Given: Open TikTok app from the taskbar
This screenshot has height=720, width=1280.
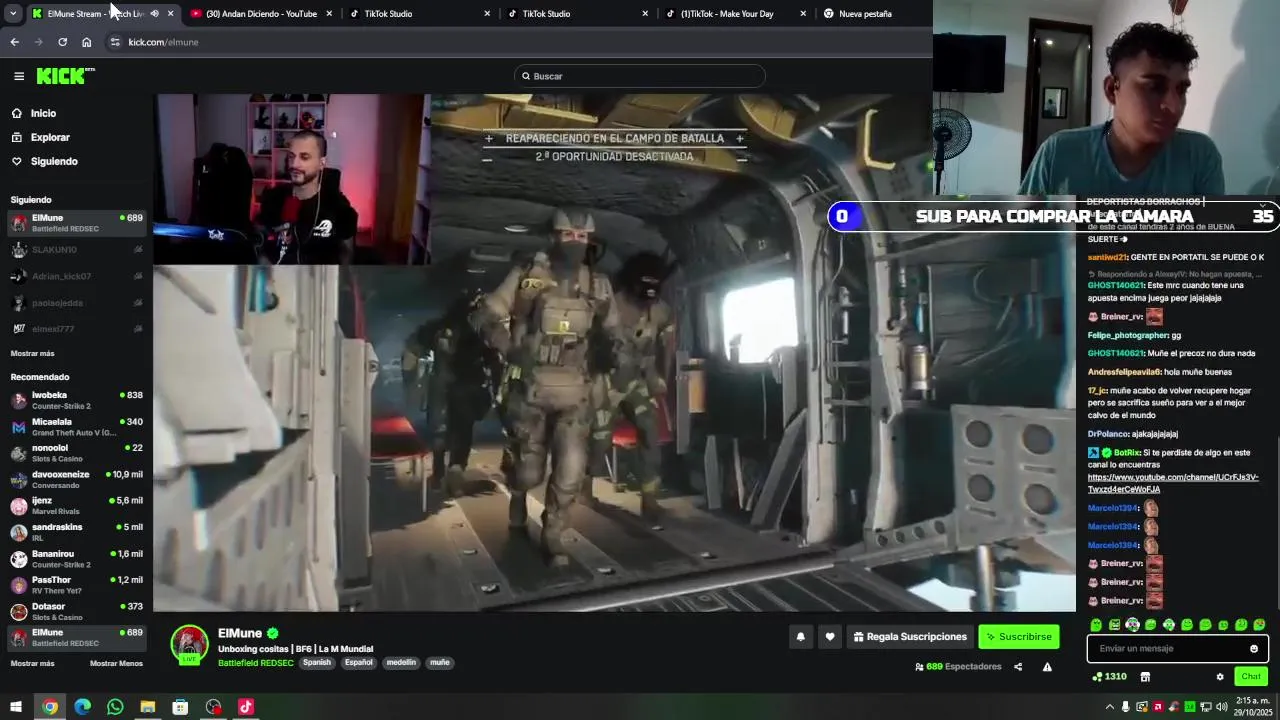Looking at the screenshot, I should 246,707.
